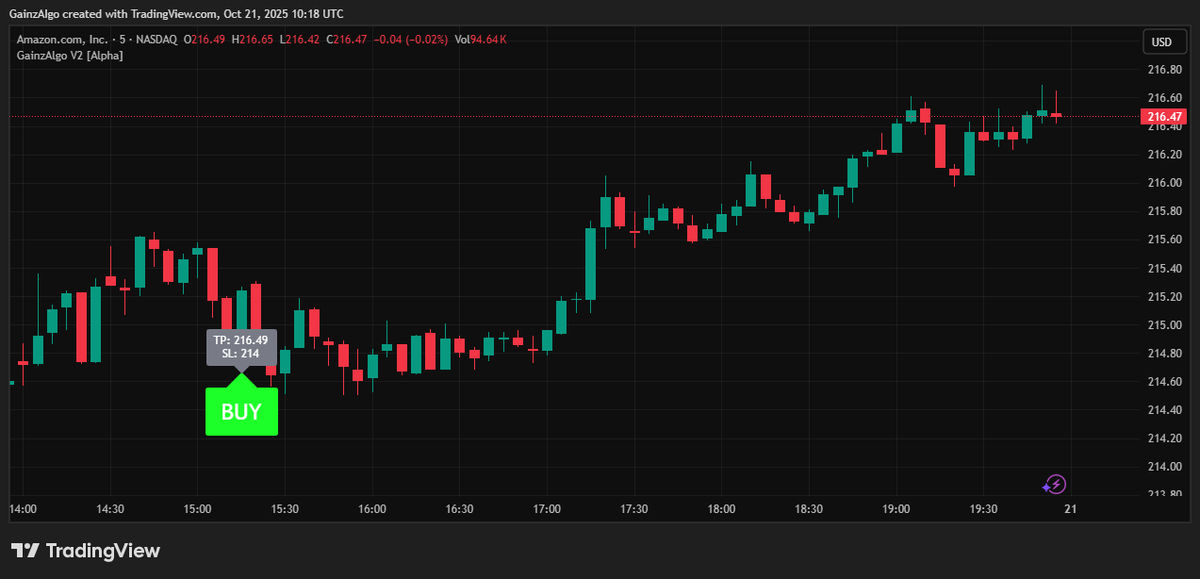Screen dimensions: 1200x579
Task: Click the 214.80 price axis label
Action: tap(1164, 353)
